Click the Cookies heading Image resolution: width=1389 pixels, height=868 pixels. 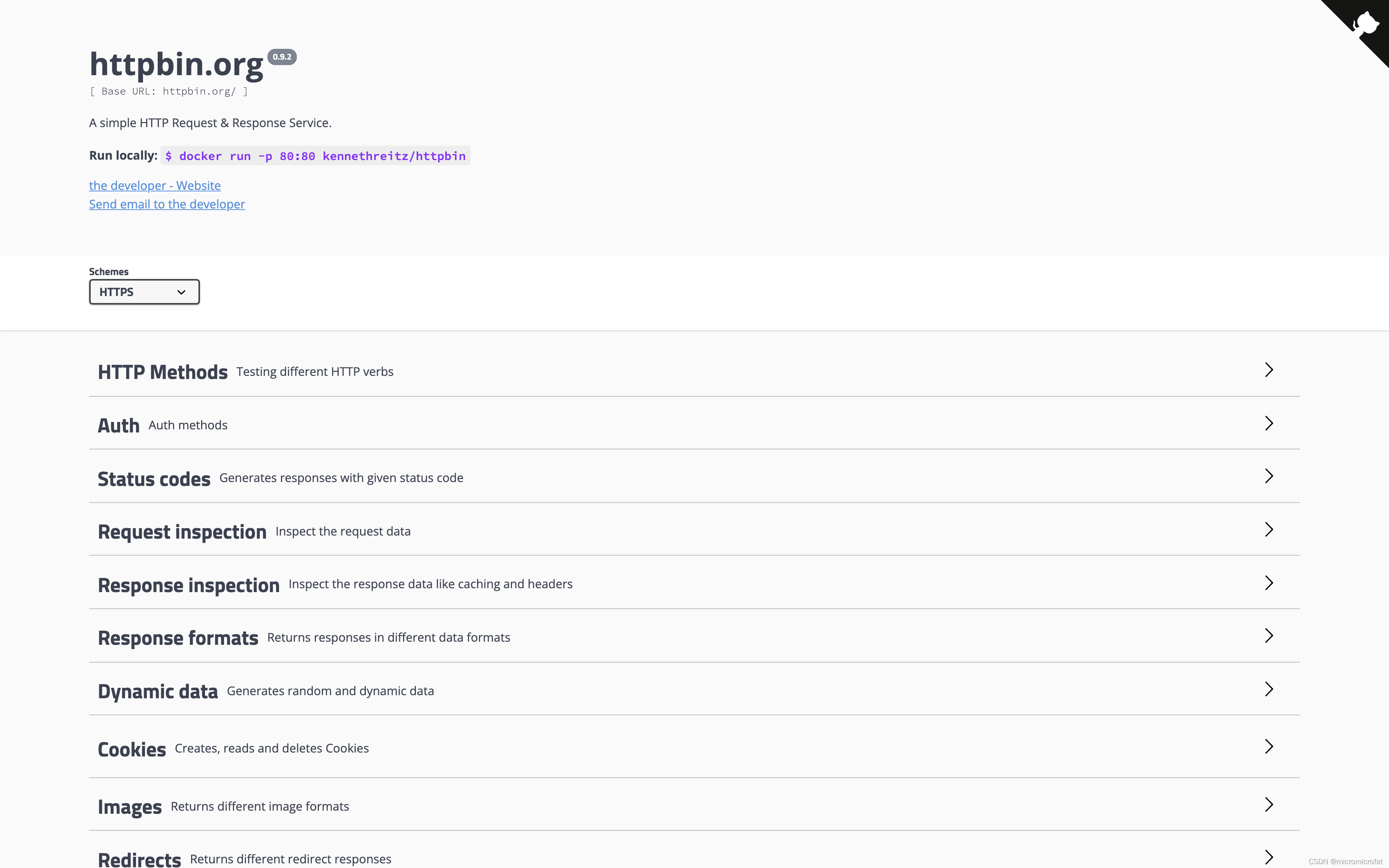coord(131,749)
